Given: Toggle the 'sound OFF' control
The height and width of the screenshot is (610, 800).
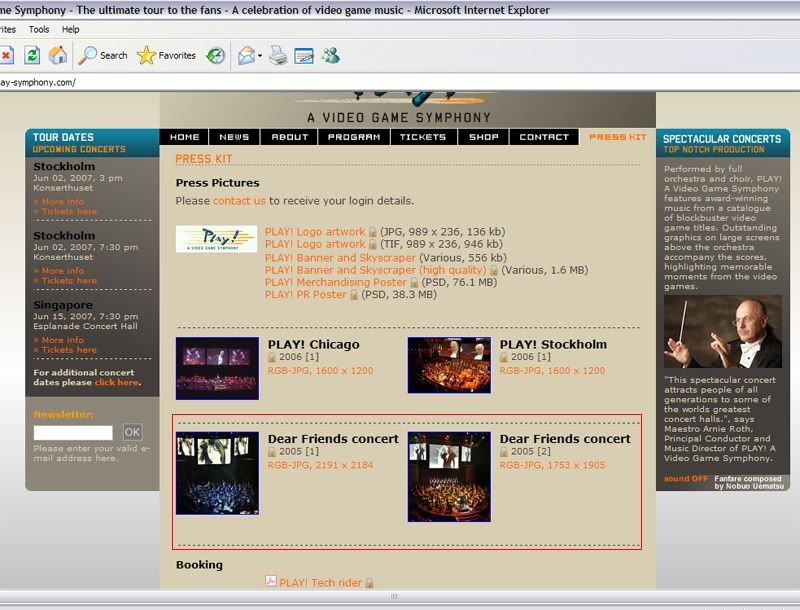Looking at the screenshot, I should (685, 479).
